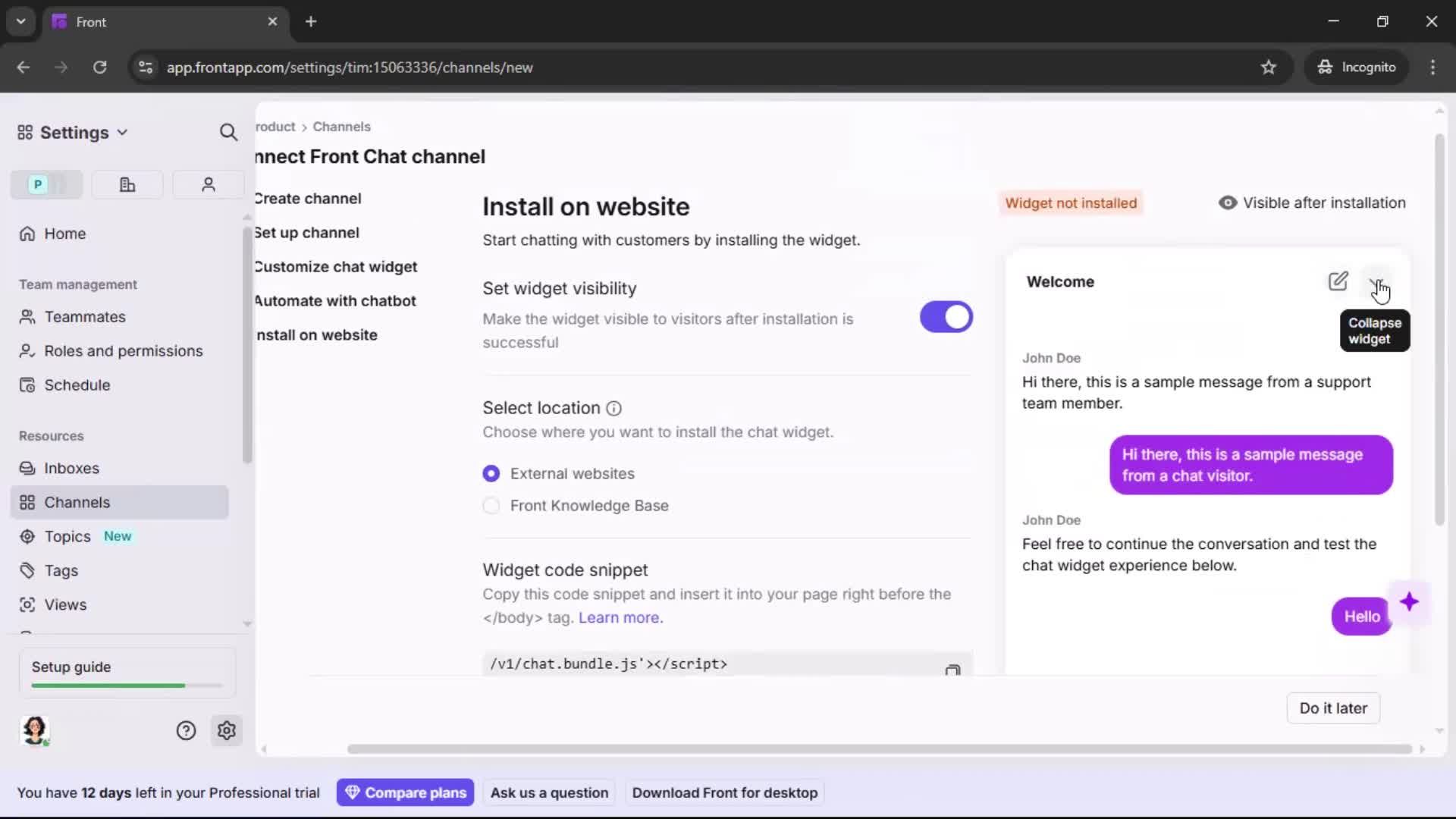Toggle the Set widget visibility switch

point(946,317)
